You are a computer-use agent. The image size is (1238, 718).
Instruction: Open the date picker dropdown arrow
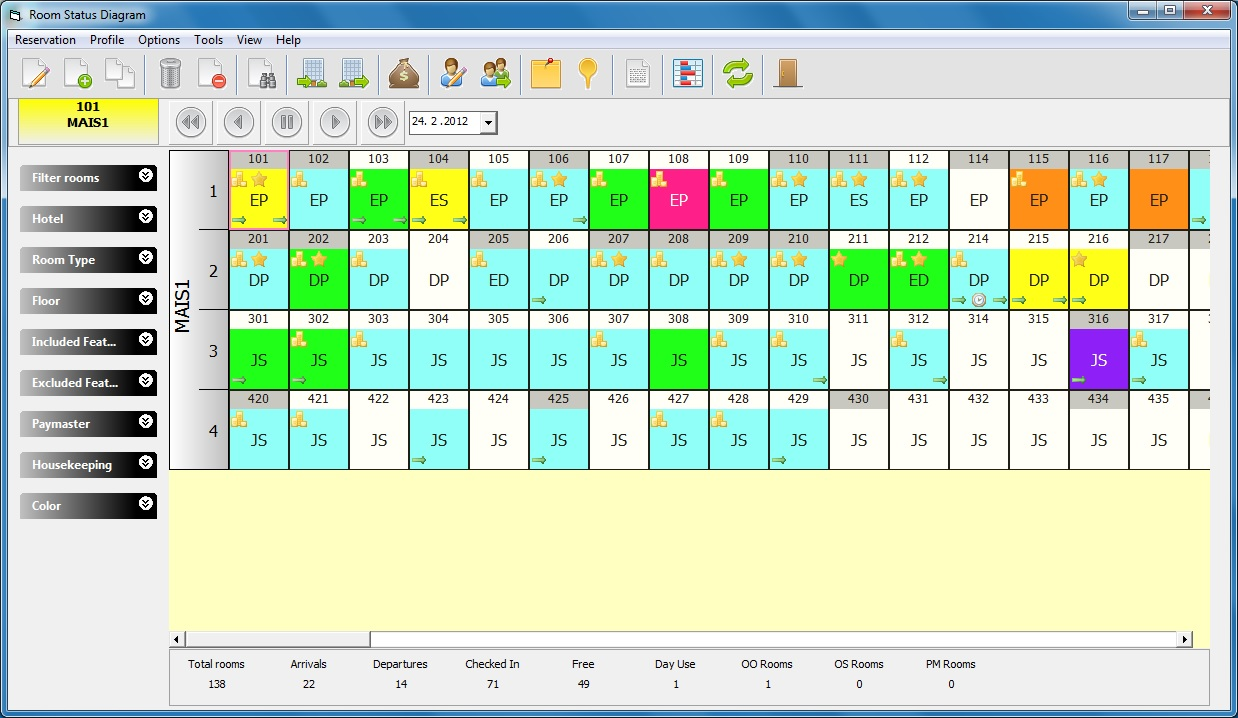488,123
